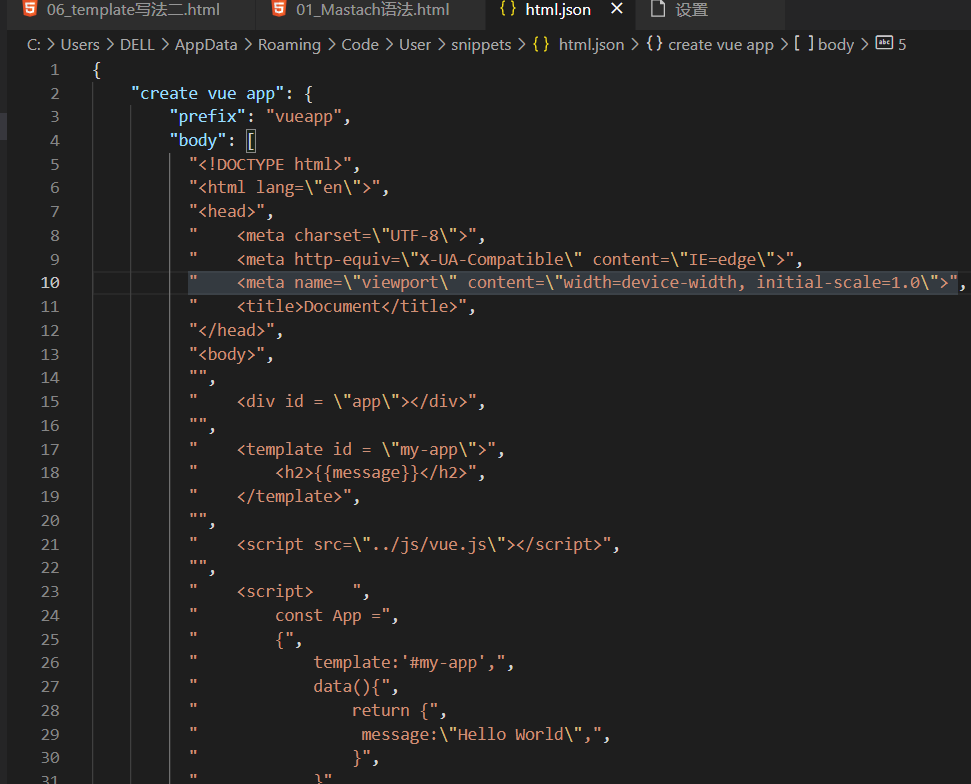This screenshot has height=784, width=971.
Task: Click the JSON braces icon on html.json tab
Action: [x=508, y=9]
